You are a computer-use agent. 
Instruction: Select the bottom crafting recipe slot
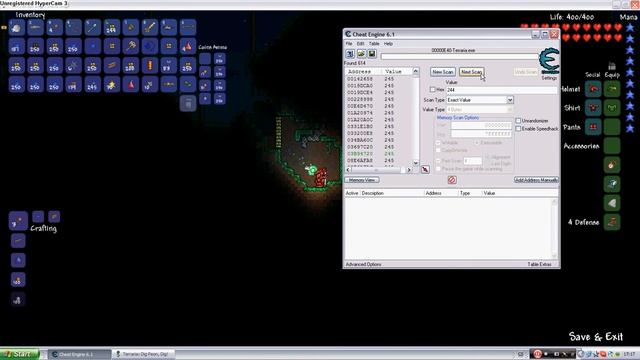(18, 300)
